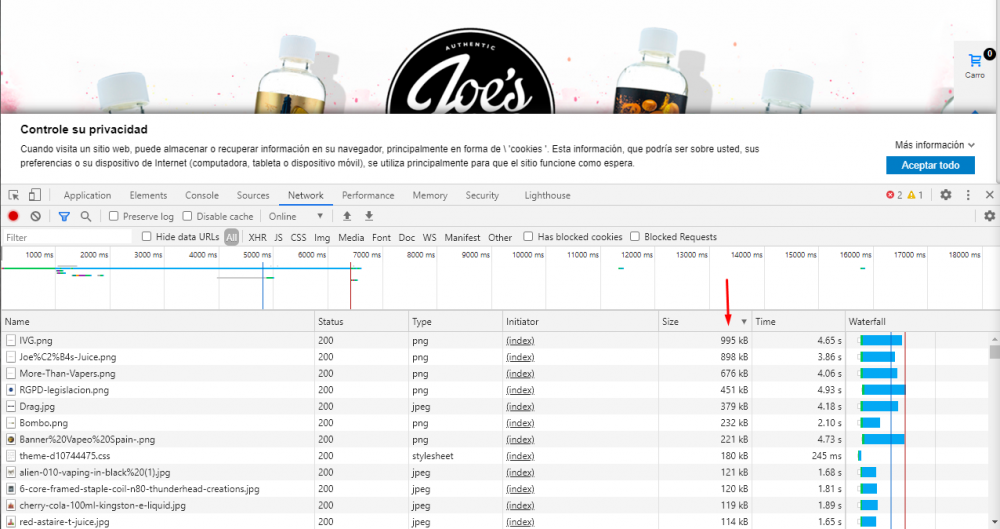Click the import HAR file upload arrow
This screenshot has width=1000, height=529.
tap(347, 216)
